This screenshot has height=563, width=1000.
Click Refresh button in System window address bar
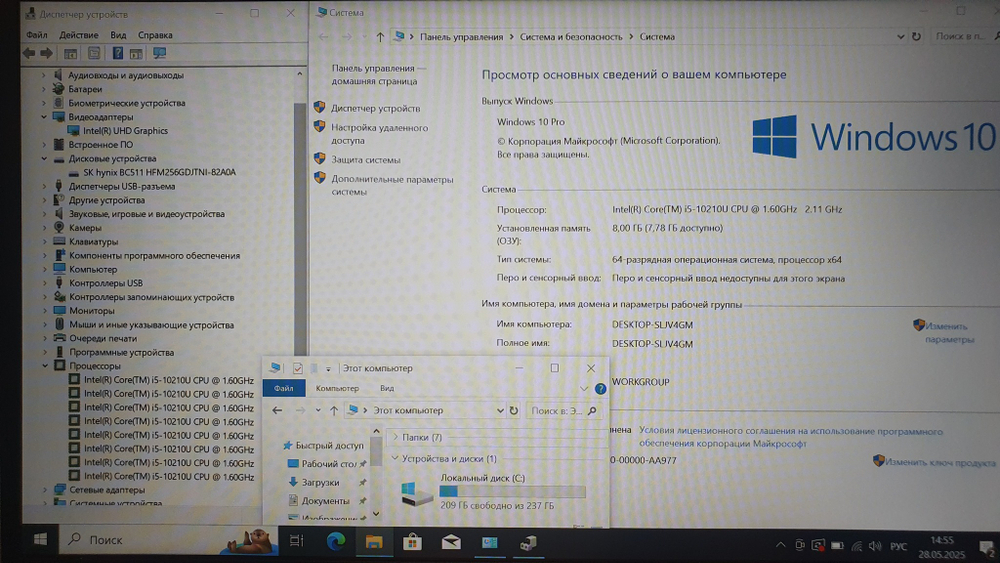coord(916,36)
